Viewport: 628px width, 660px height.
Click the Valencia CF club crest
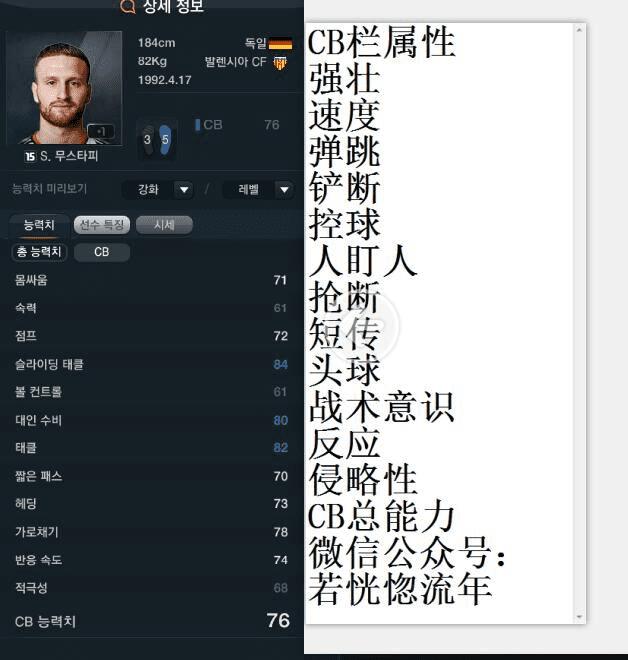(x=280, y=63)
